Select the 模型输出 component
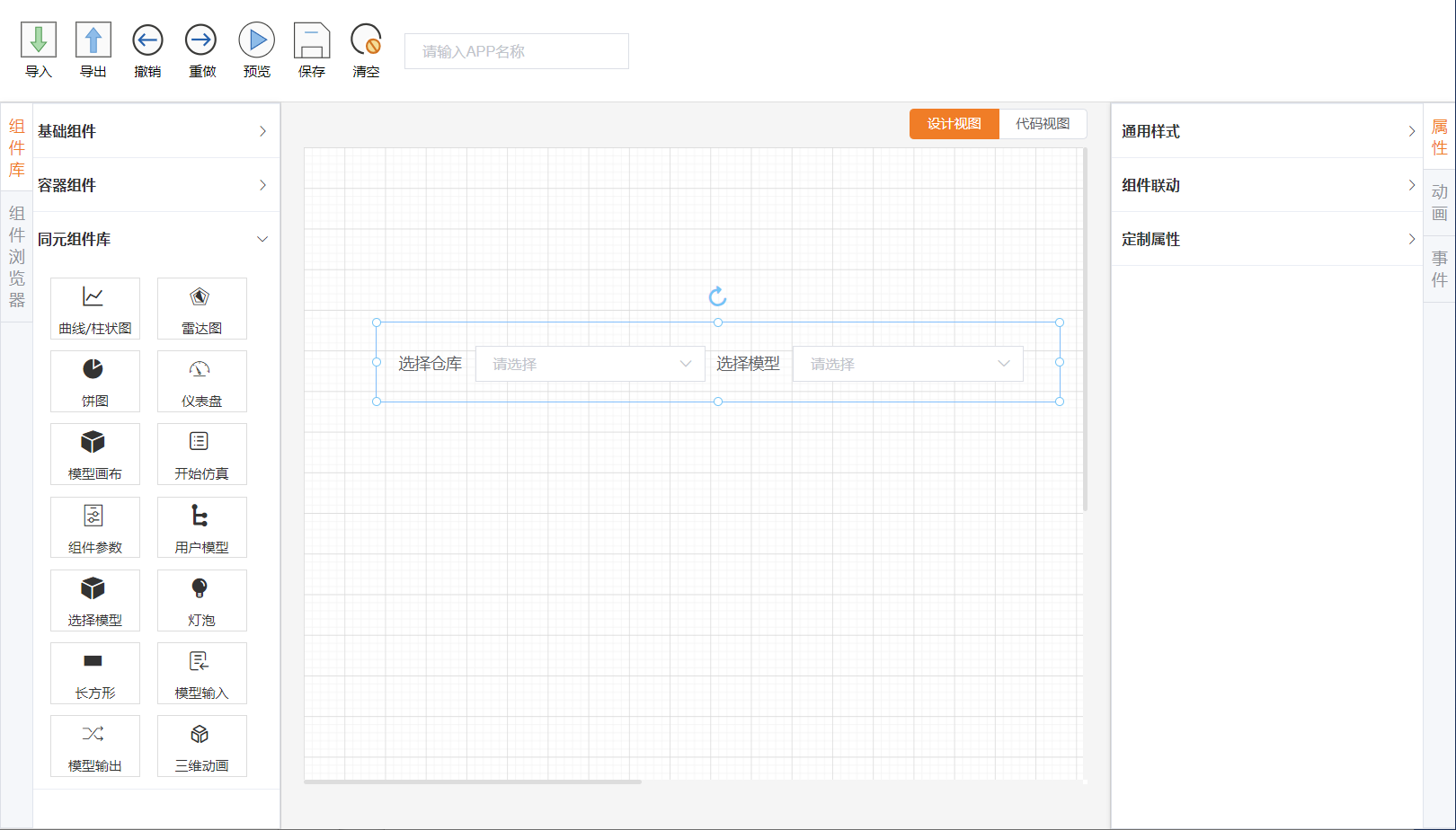 coord(95,746)
